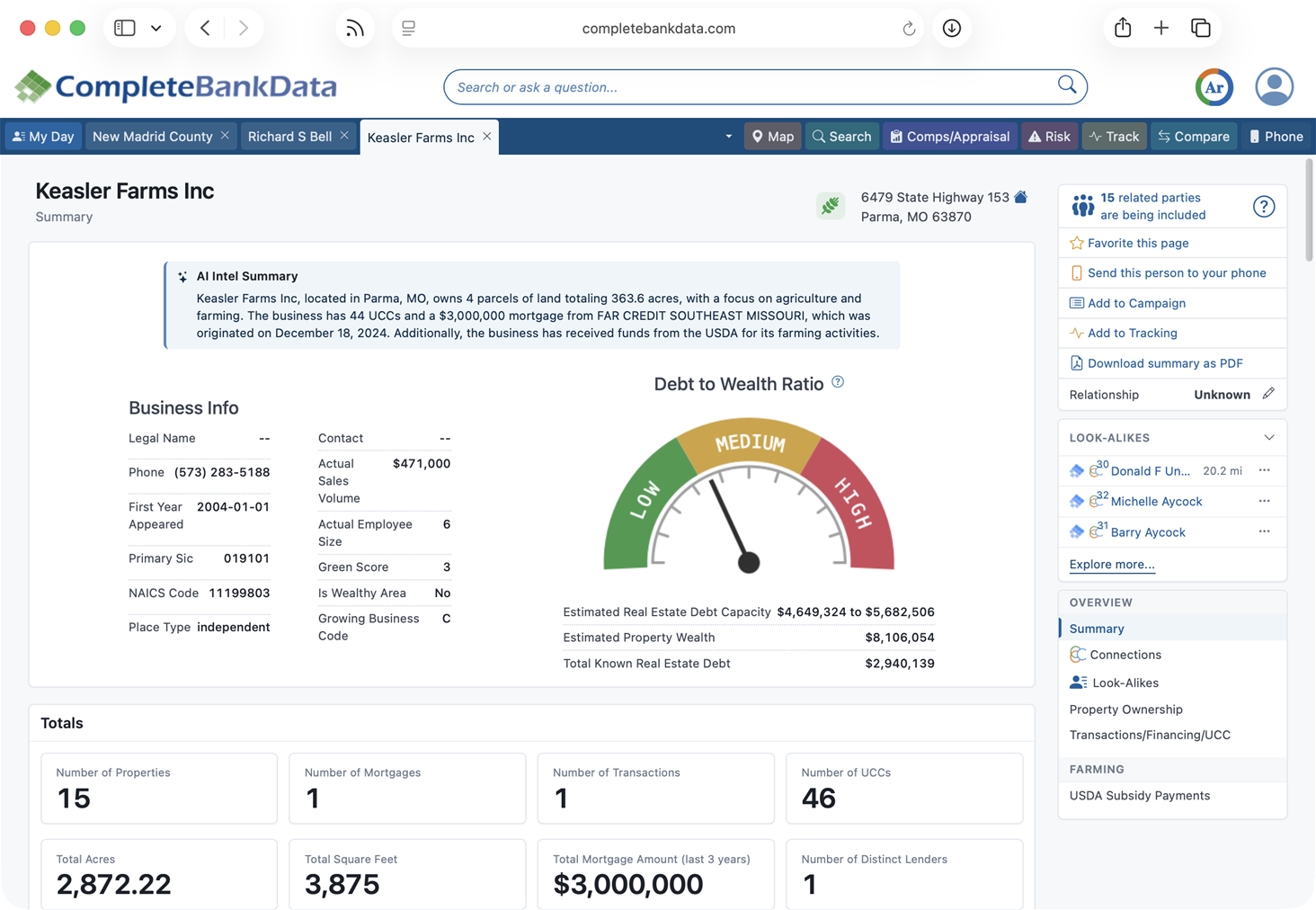
Task: Open more options for Donald F Un...
Action: click(x=1264, y=470)
